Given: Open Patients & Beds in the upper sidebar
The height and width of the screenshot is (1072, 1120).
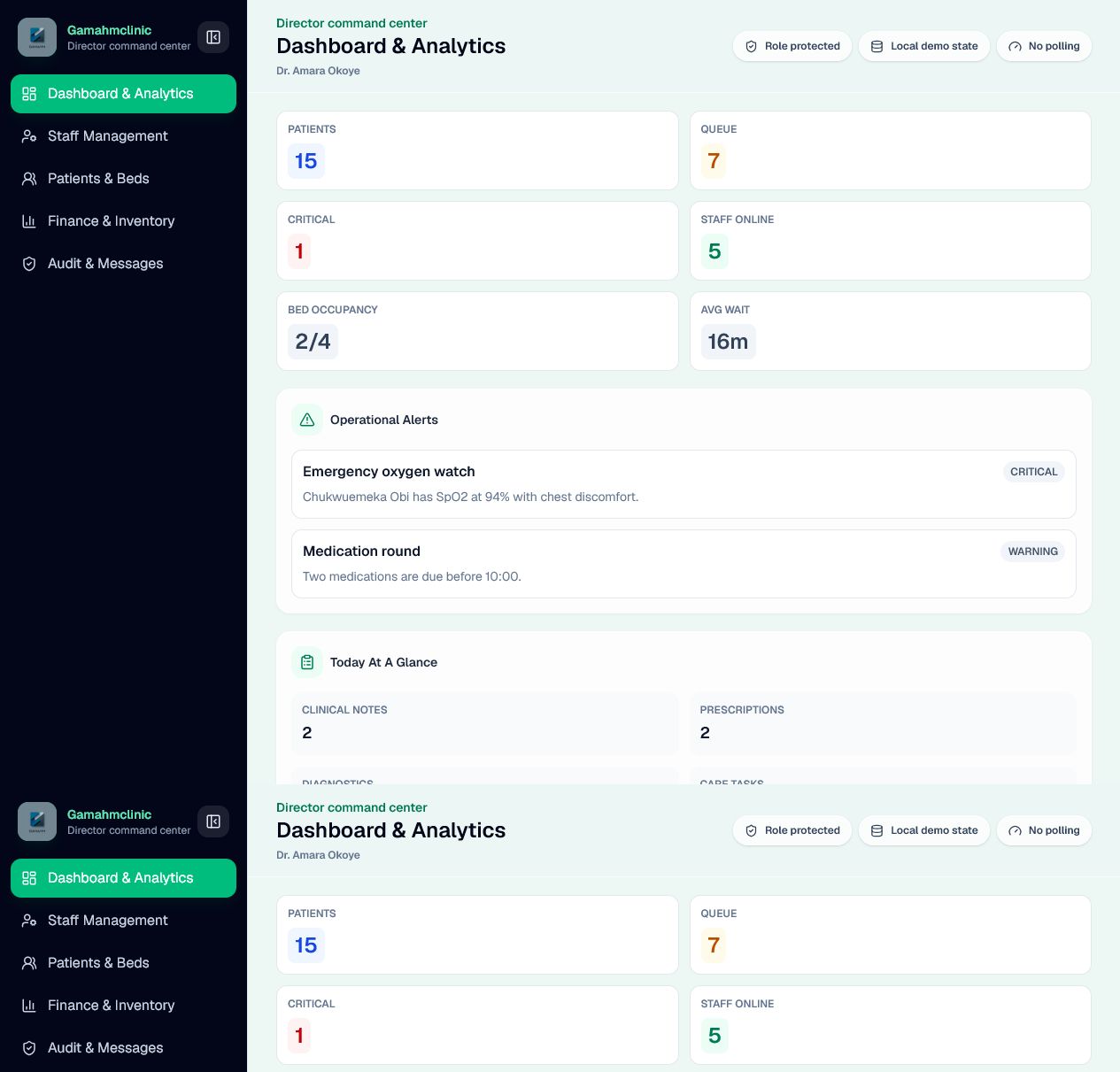Looking at the screenshot, I should pos(123,179).
